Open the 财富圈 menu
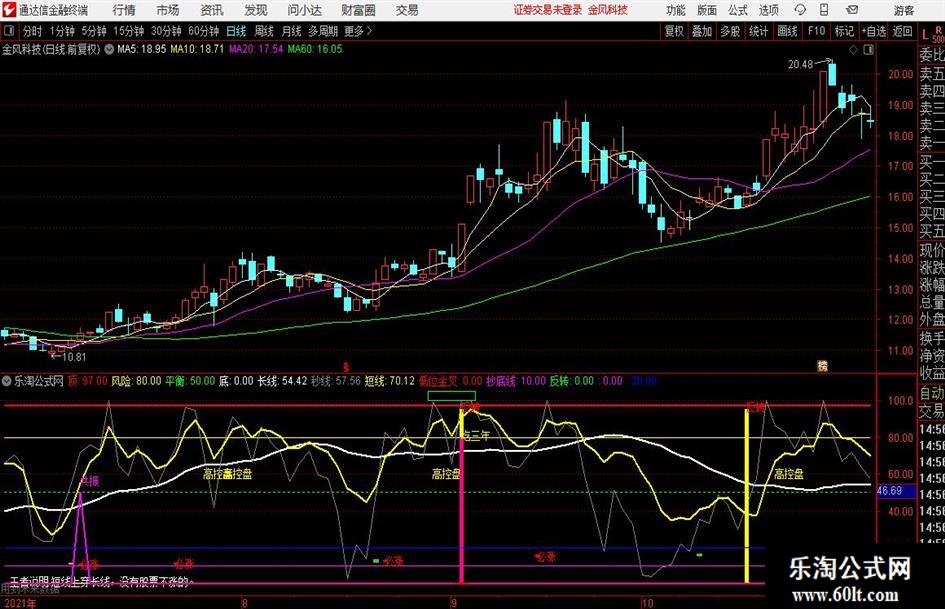 click(358, 10)
